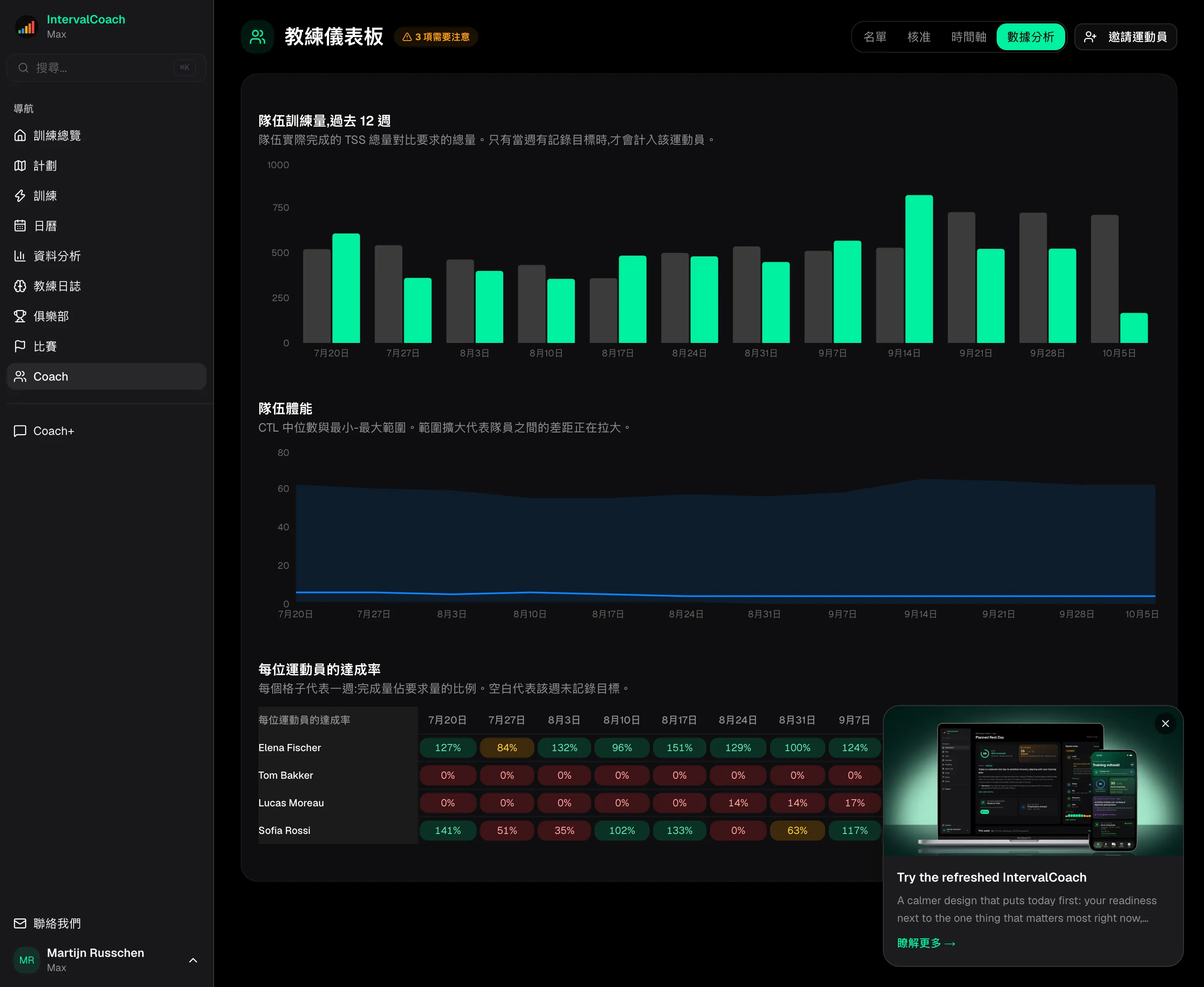This screenshot has height=987, width=1204.
Task: Open the 資料分析 bar chart icon
Action: pos(20,256)
